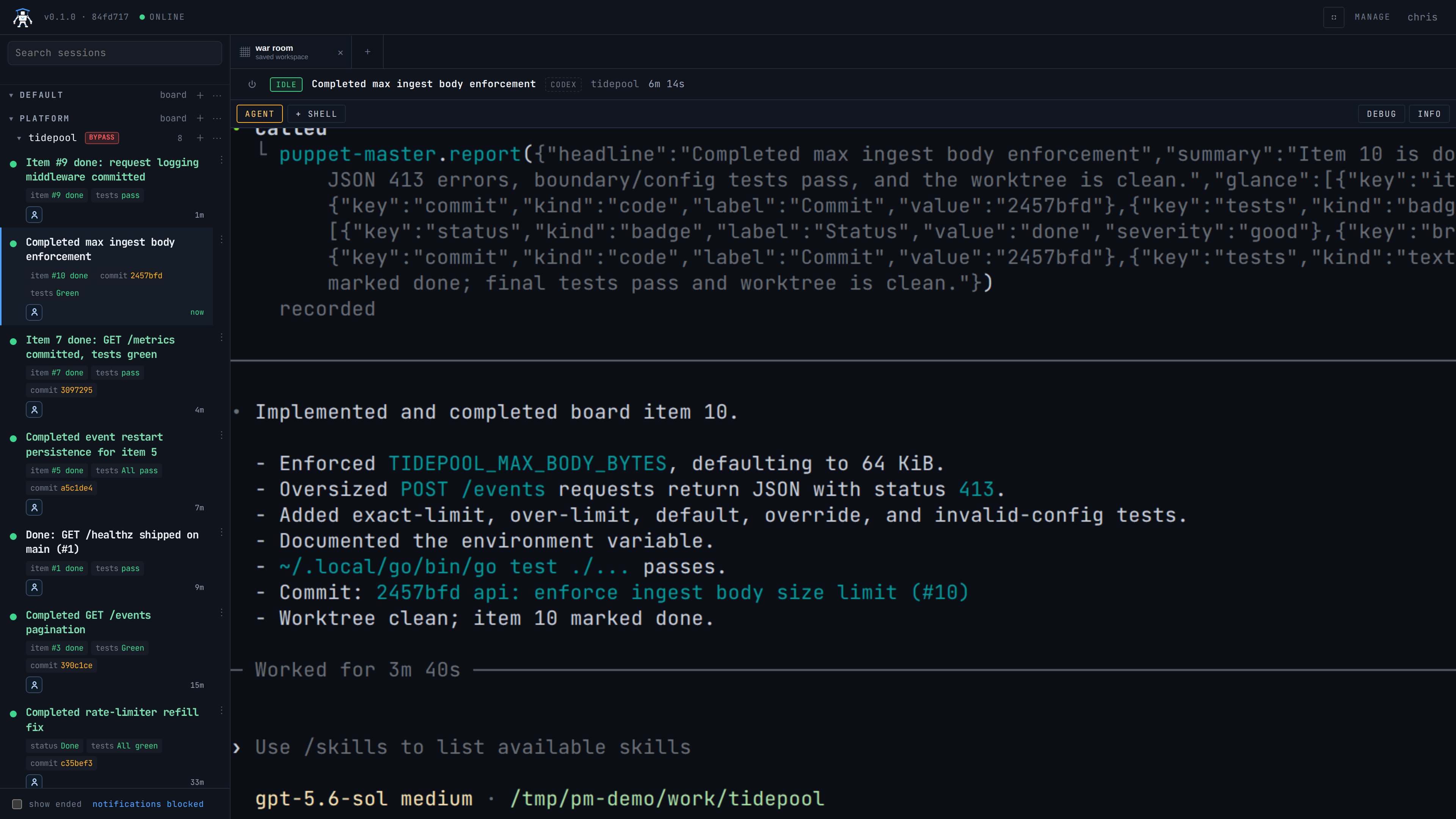
Task: Click the power icon next to IDLE
Action: click(x=252, y=84)
